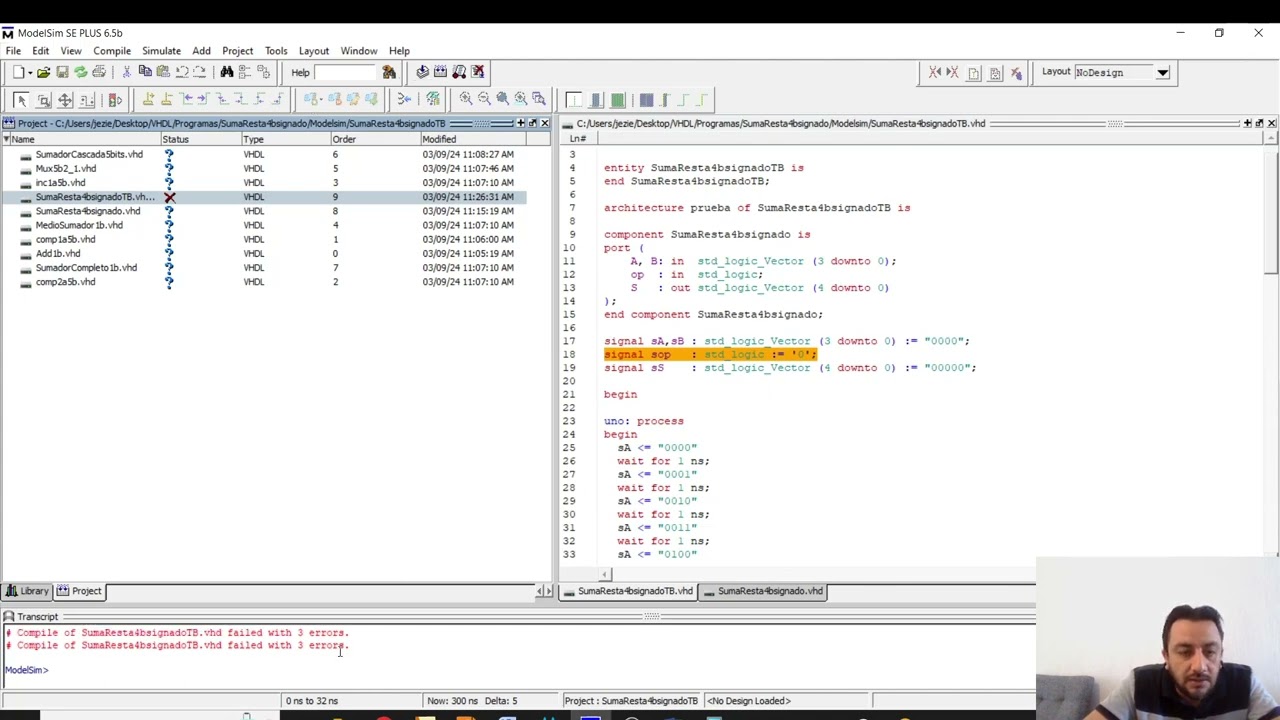Open the Simulate menu

coord(161,51)
